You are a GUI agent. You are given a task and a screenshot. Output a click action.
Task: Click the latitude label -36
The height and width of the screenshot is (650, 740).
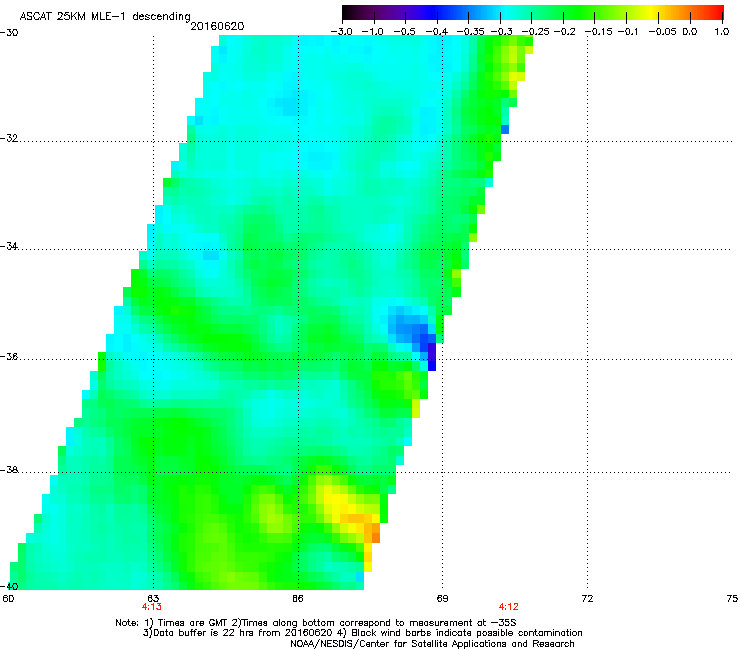(x=9, y=356)
